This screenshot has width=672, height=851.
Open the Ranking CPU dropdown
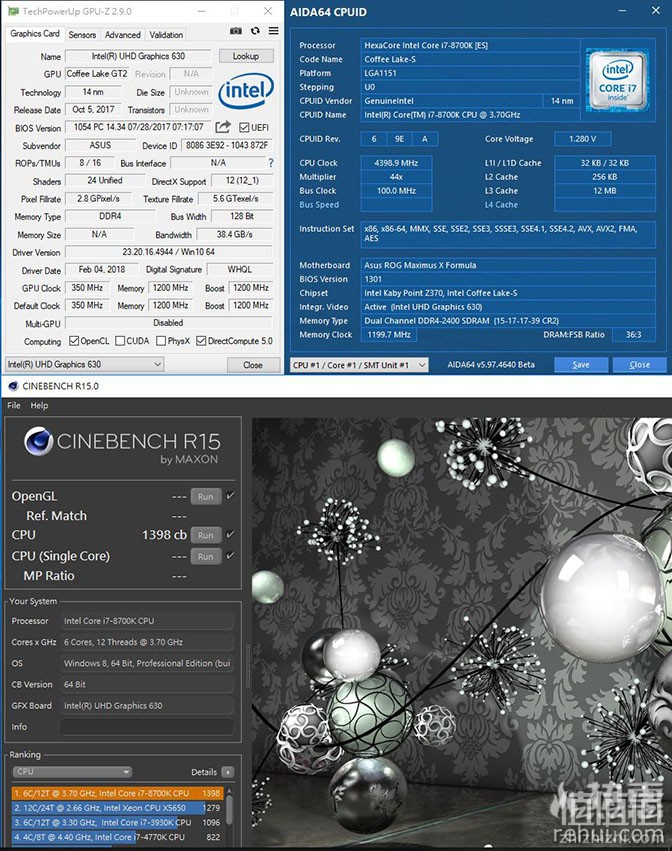pos(72,772)
